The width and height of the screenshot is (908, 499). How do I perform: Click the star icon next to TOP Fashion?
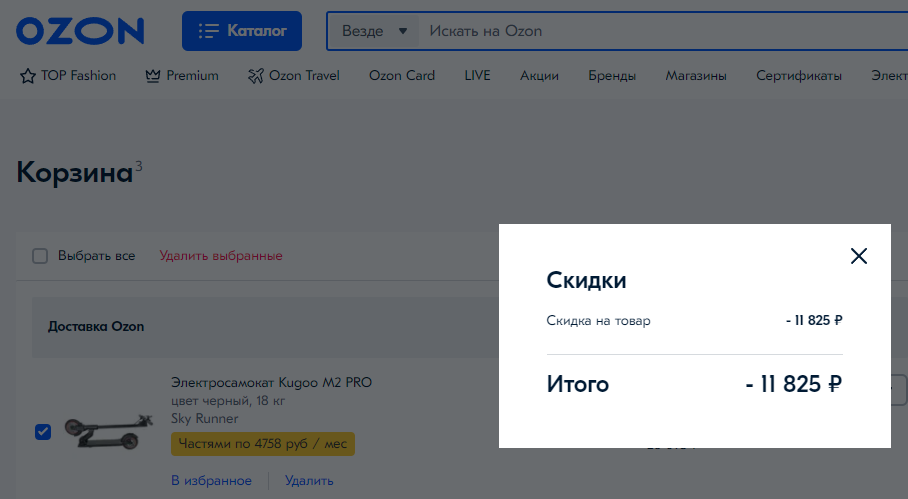pyautogui.click(x=27, y=76)
